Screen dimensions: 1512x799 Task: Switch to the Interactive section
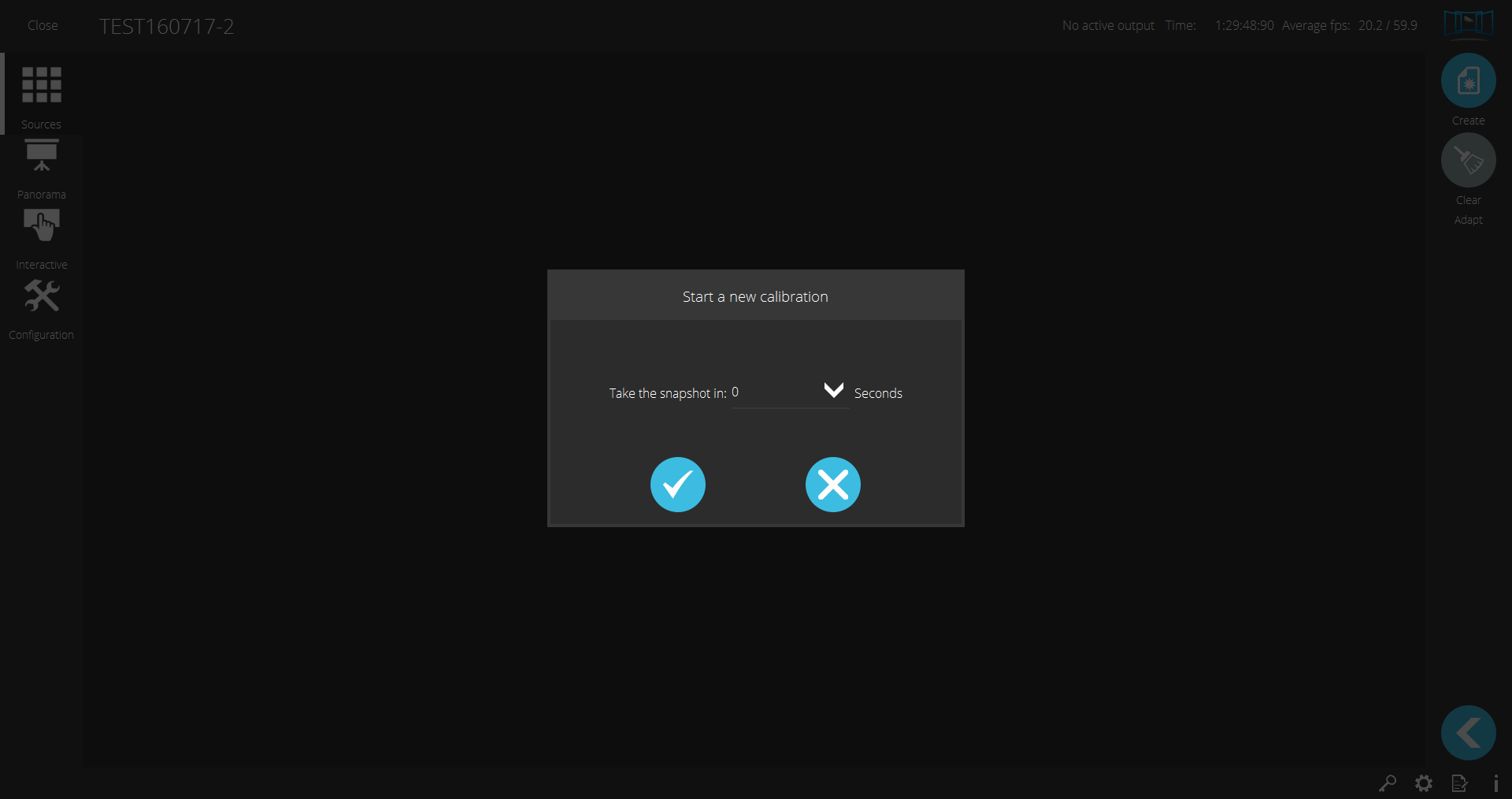pos(42,239)
